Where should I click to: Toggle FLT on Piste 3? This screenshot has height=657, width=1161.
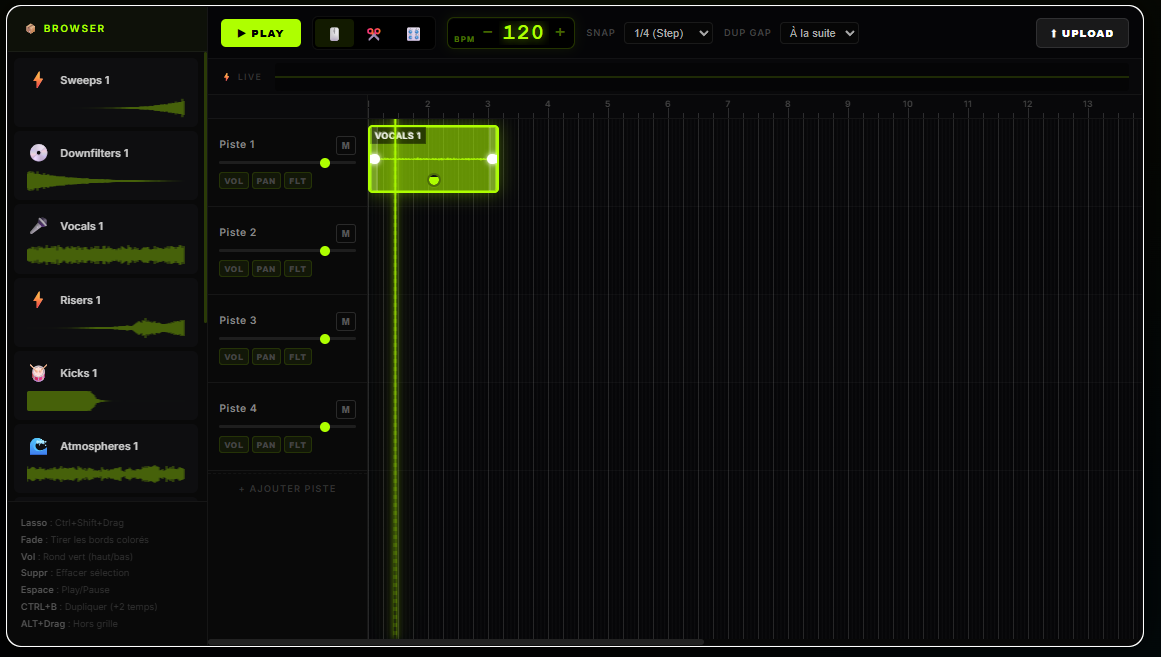click(x=297, y=357)
